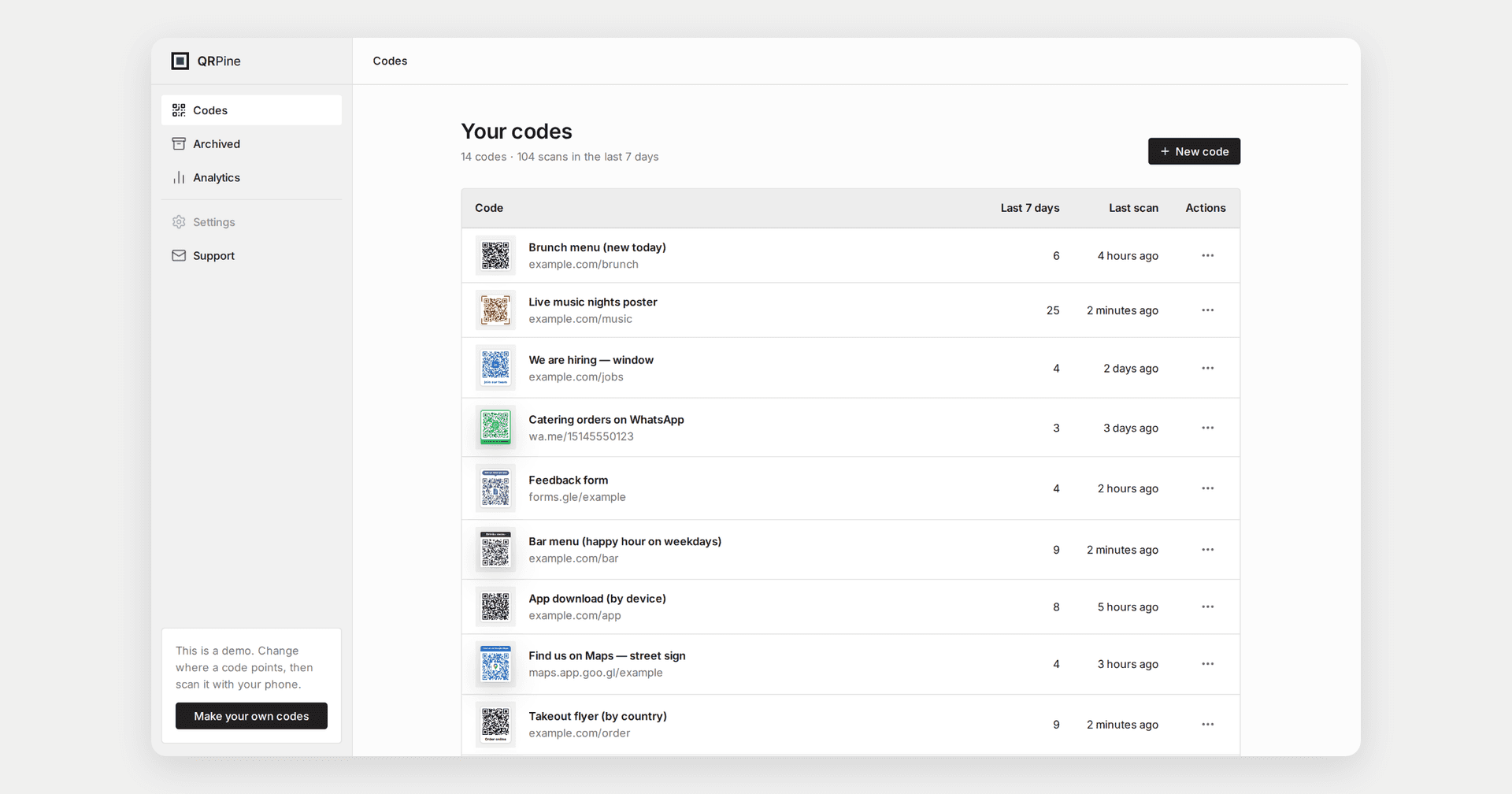Click the Brunch menu QR code thumbnail
The width and height of the screenshot is (1512, 794).
(x=495, y=255)
